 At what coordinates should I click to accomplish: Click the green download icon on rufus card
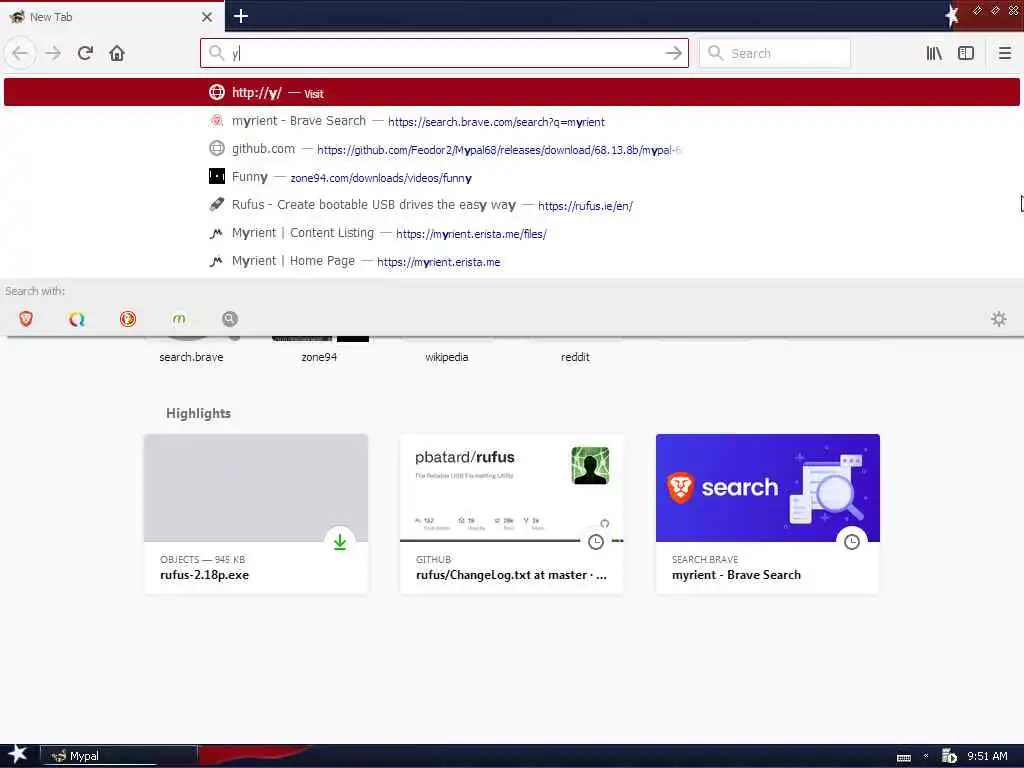pos(340,542)
